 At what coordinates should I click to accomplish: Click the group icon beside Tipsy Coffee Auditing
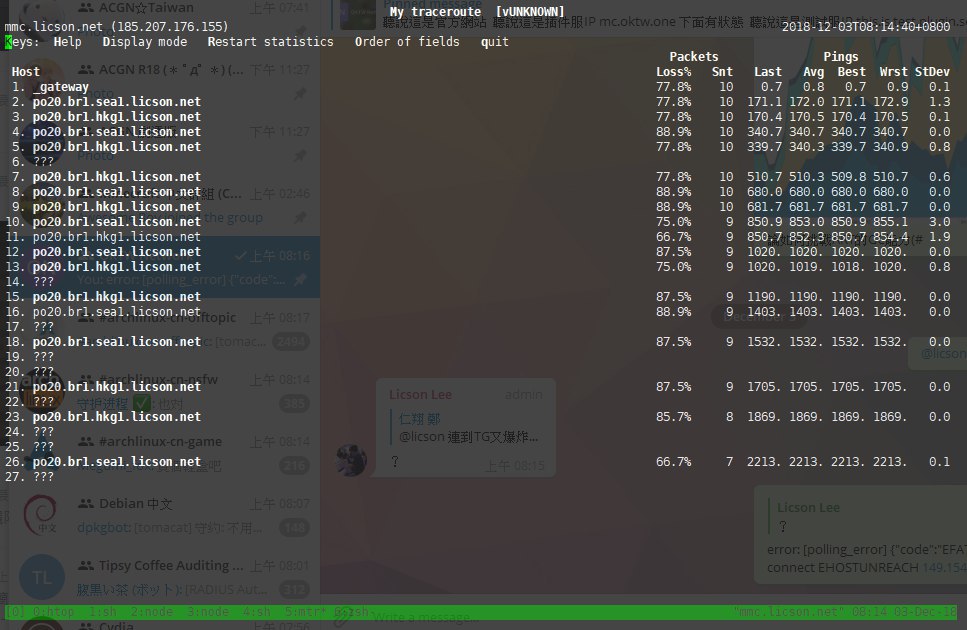tap(86, 565)
